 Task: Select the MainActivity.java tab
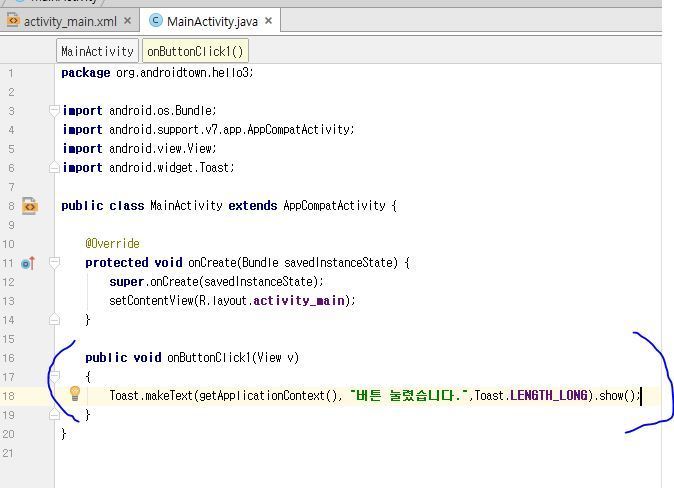tap(212, 21)
